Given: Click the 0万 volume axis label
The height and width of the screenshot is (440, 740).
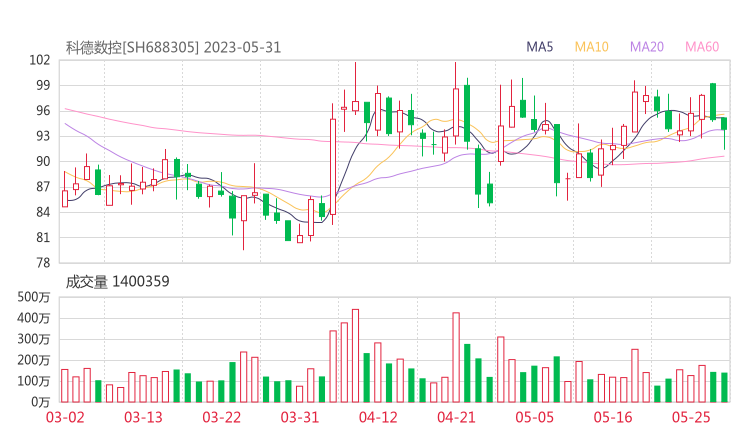Looking at the screenshot, I should click(41, 402).
